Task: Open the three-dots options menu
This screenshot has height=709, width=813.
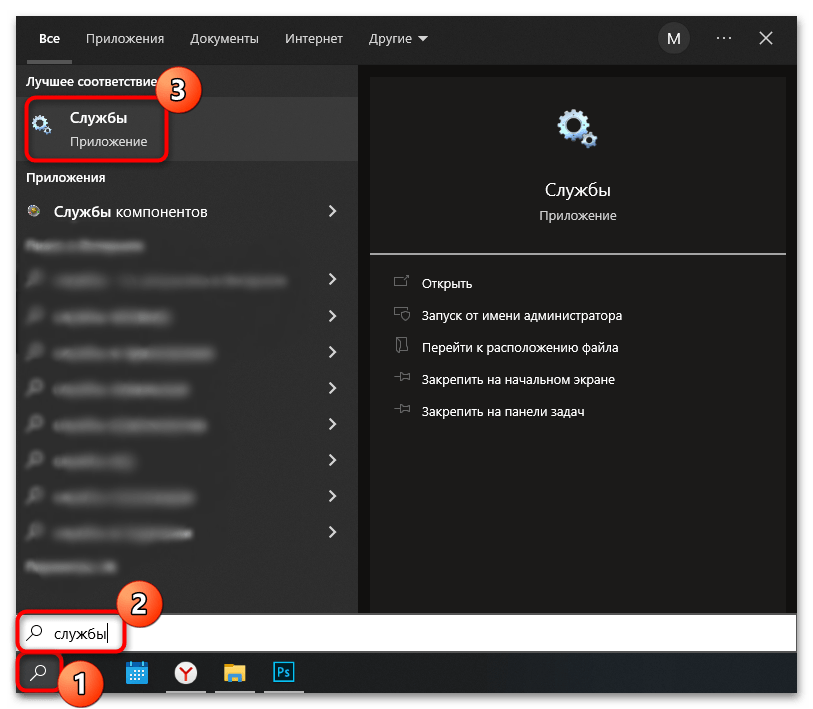Action: (x=724, y=39)
